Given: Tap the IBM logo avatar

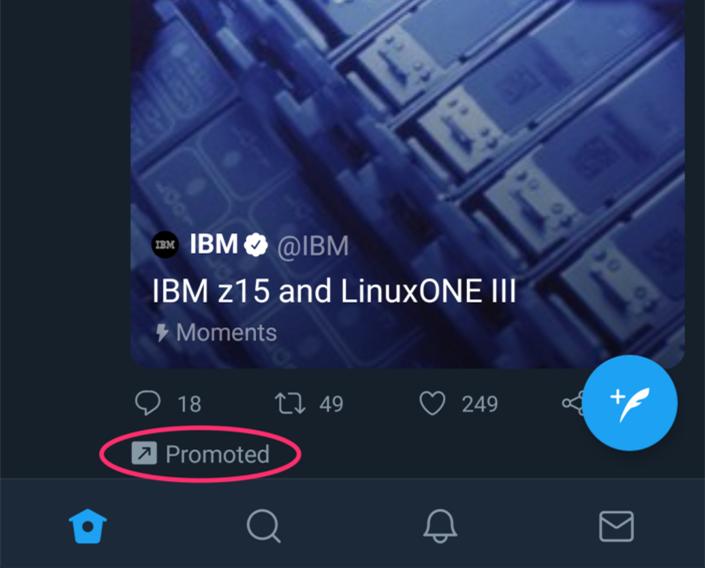Looking at the screenshot, I should (x=165, y=245).
